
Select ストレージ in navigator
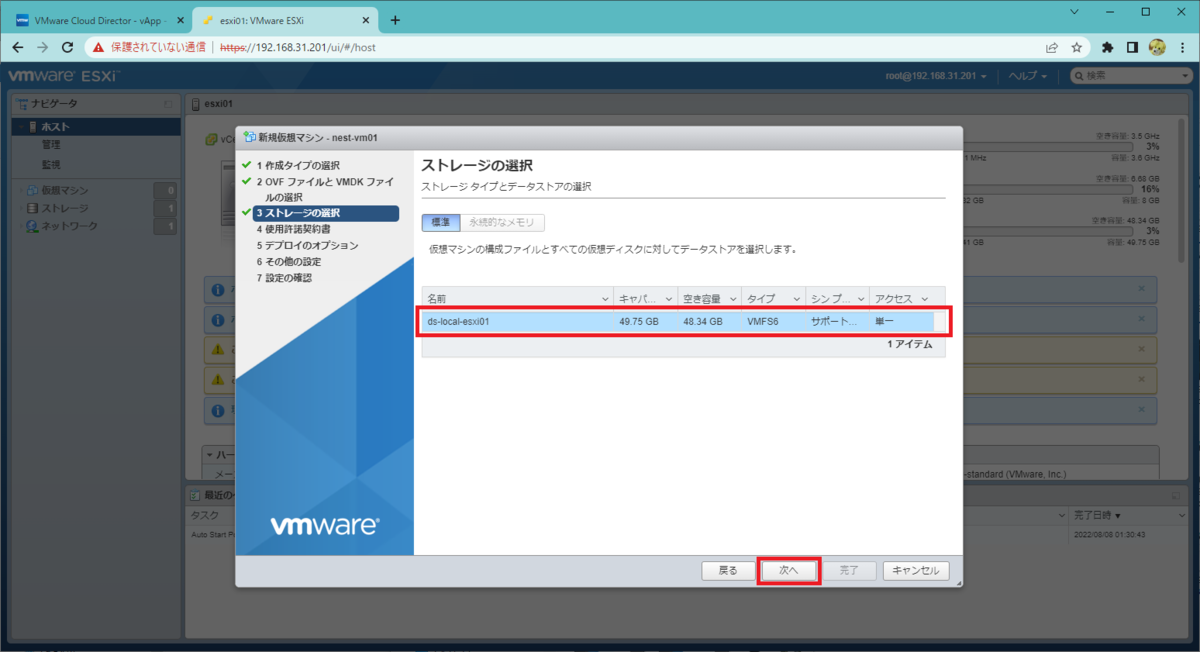(64, 208)
